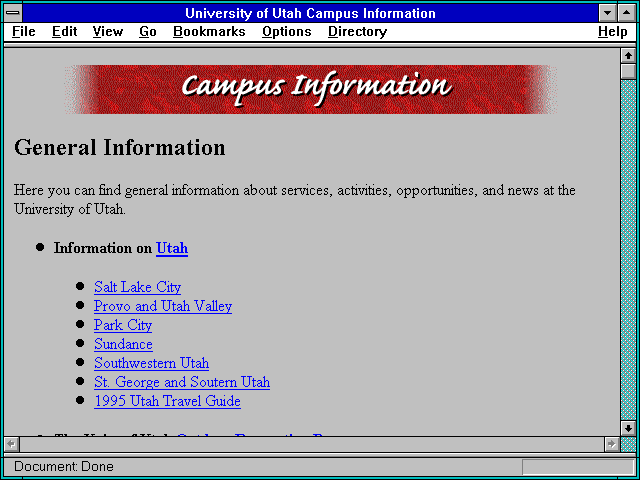Open the Provo and Utah Valley link
The height and width of the screenshot is (480, 640).
tap(163, 306)
